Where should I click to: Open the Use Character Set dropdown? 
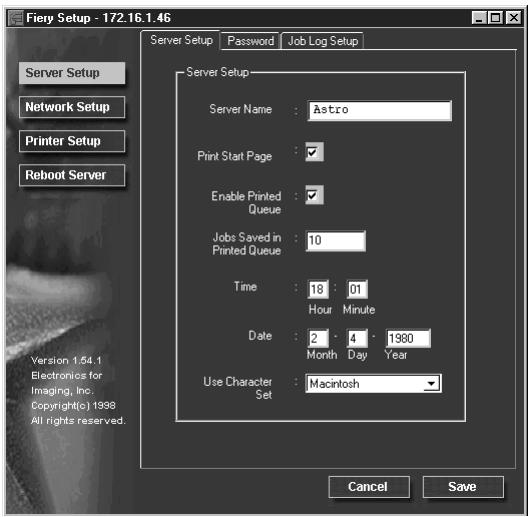[x=373, y=383]
